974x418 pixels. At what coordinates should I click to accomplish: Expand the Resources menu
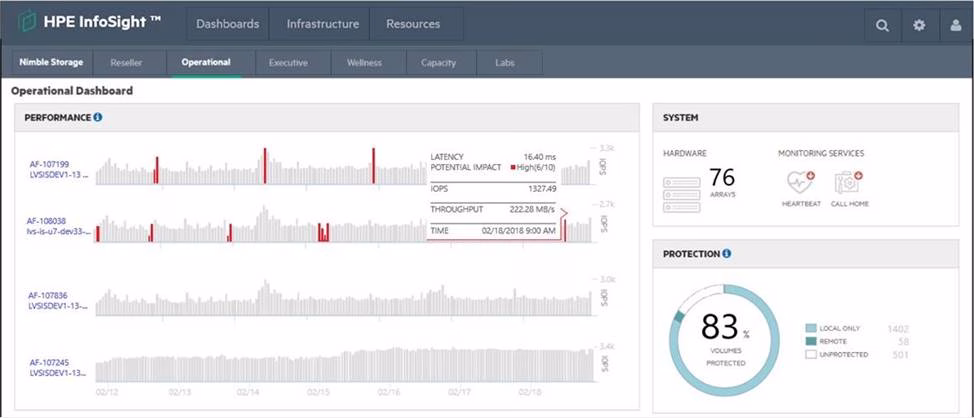click(412, 24)
